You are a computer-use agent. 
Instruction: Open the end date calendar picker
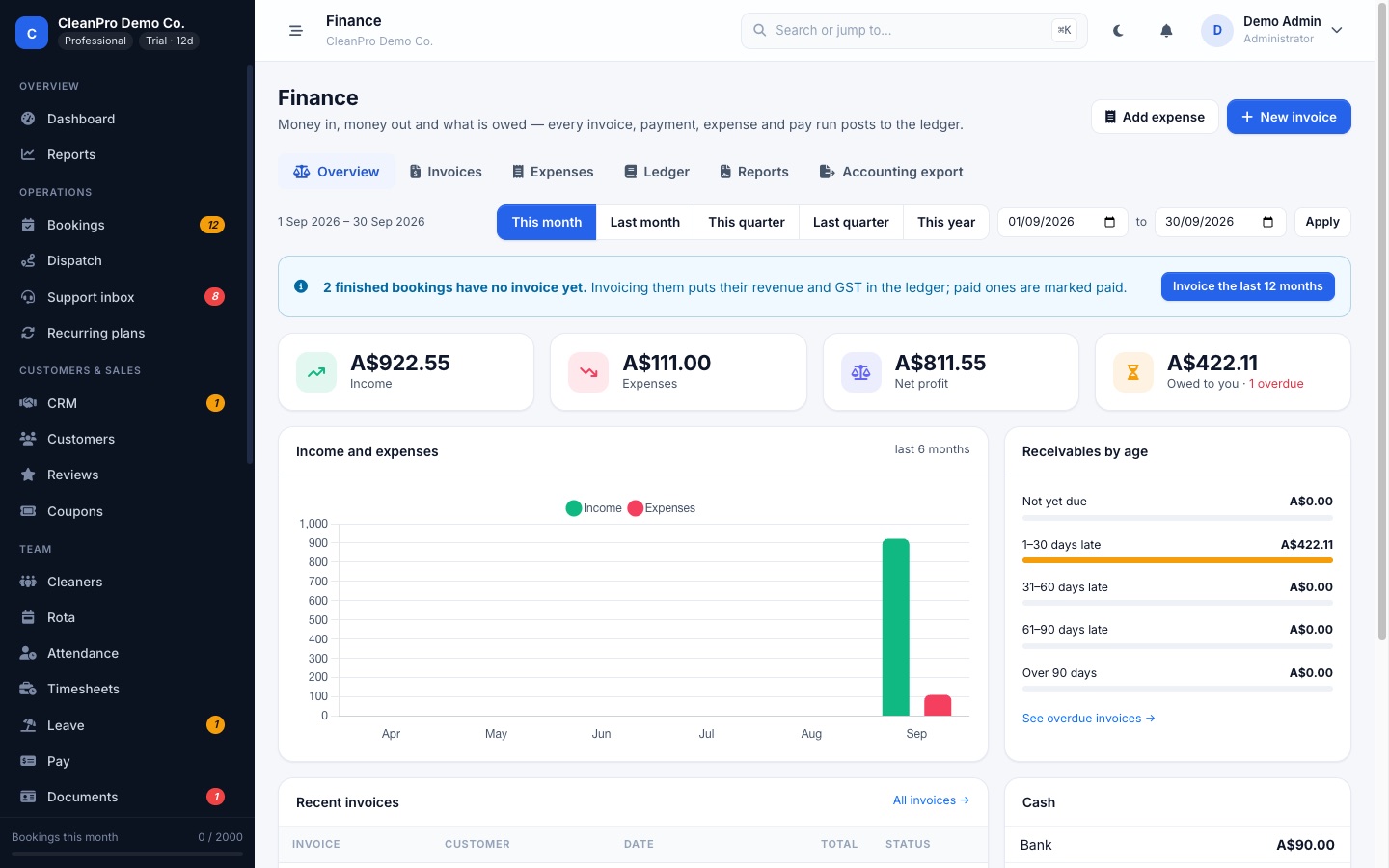[x=1267, y=222]
